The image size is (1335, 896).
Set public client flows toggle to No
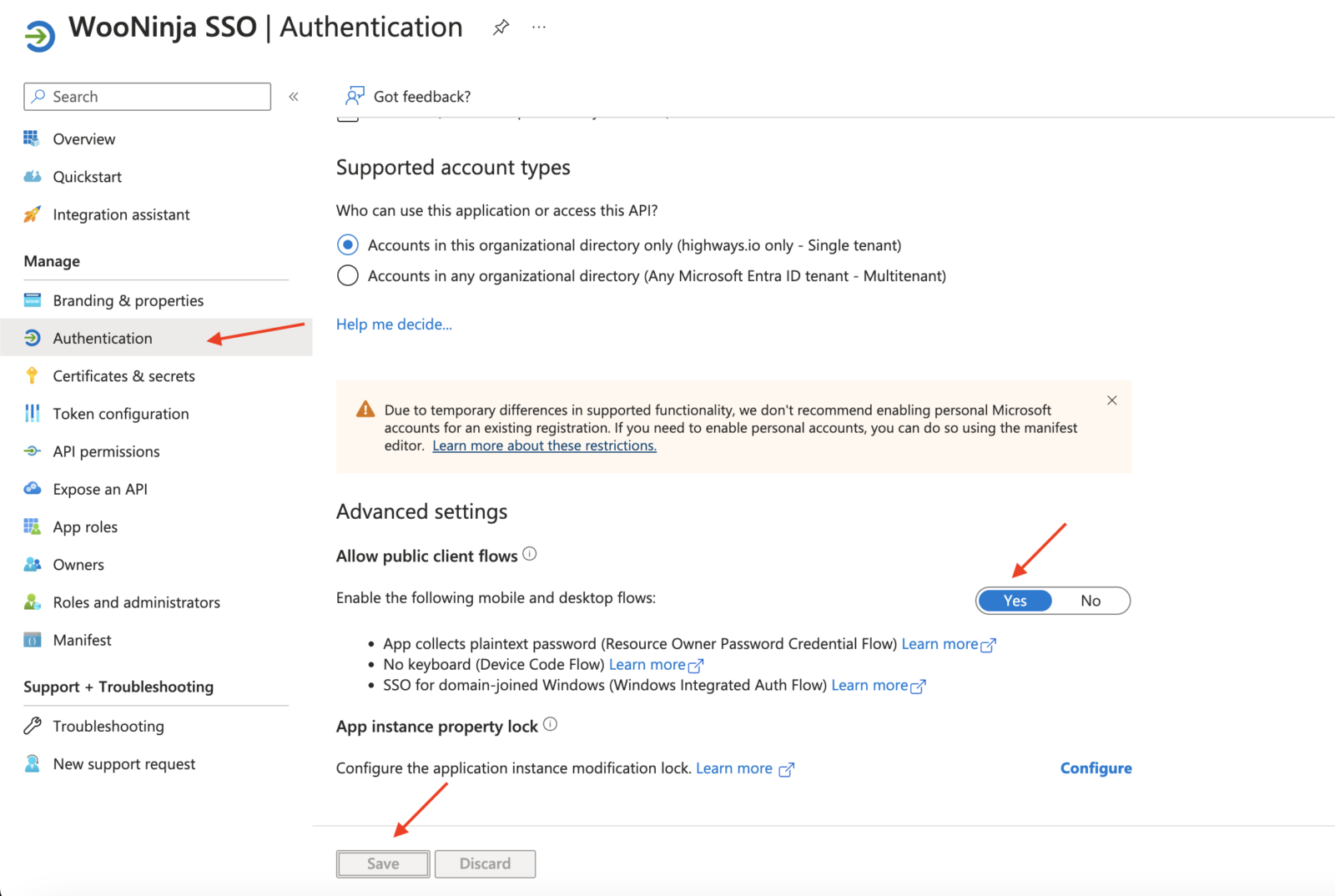(x=1090, y=601)
